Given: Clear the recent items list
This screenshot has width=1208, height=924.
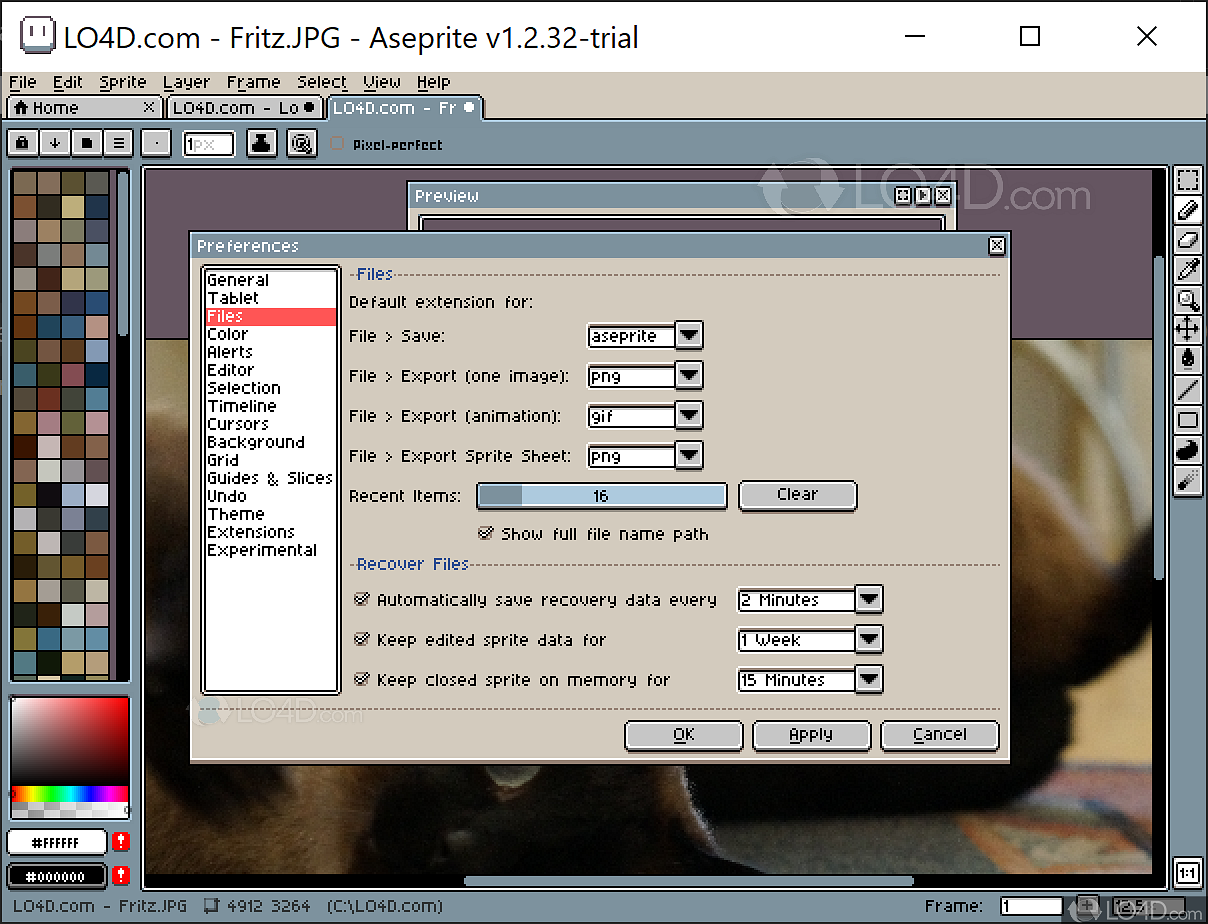Looking at the screenshot, I should click(797, 495).
